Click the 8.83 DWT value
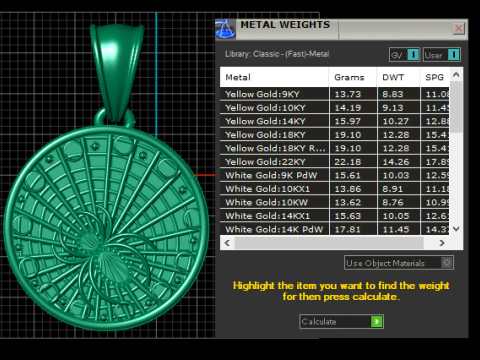Viewport: 480px width, 360px height. [x=393, y=94]
